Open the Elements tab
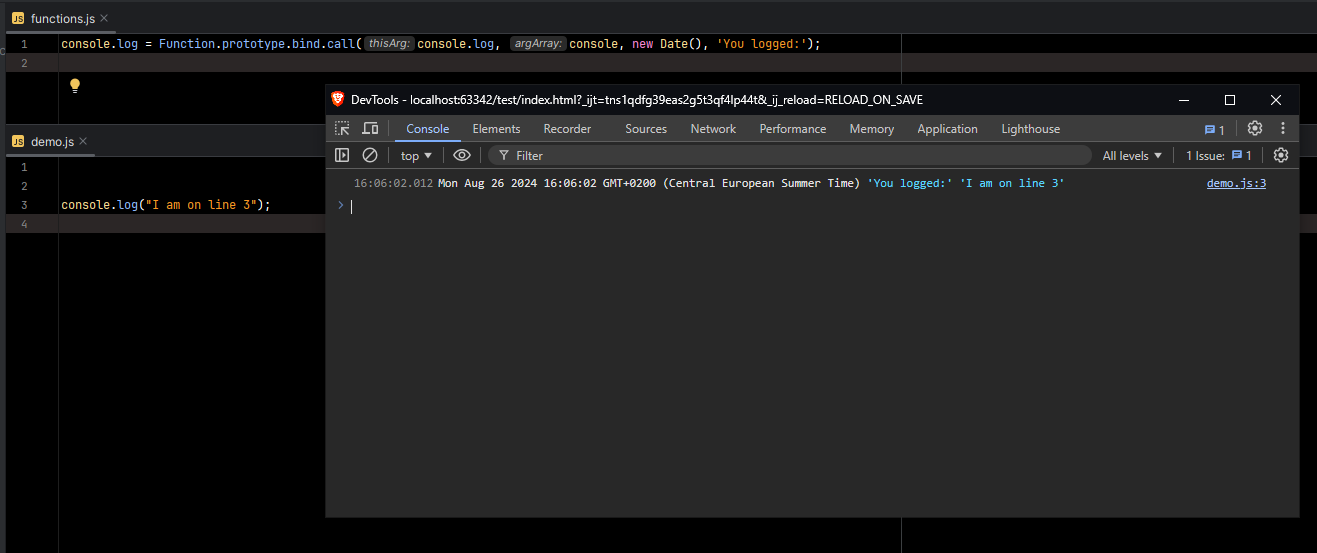This screenshot has height=553, width=1317. [496, 129]
